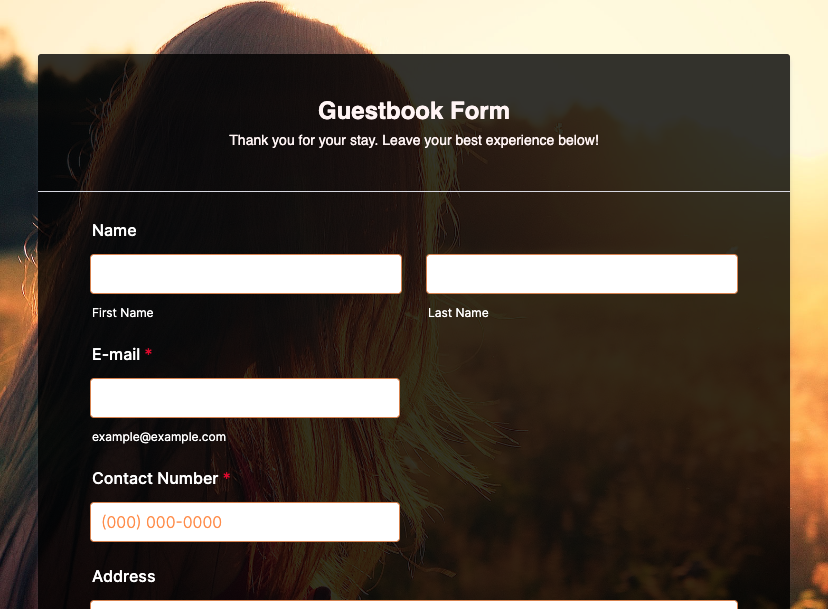
Task: Click the horizontal divider below the header
Action: tap(414, 191)
